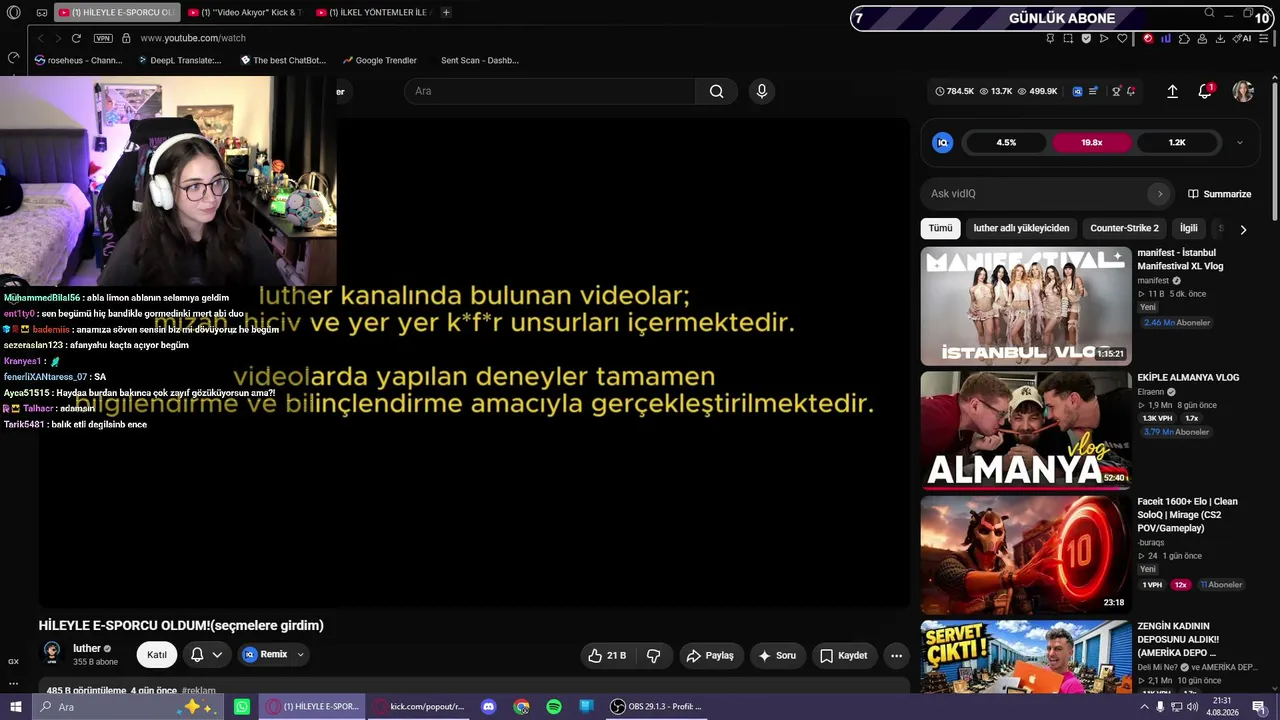Click the heart bookmark icon in address bar

1122,38
